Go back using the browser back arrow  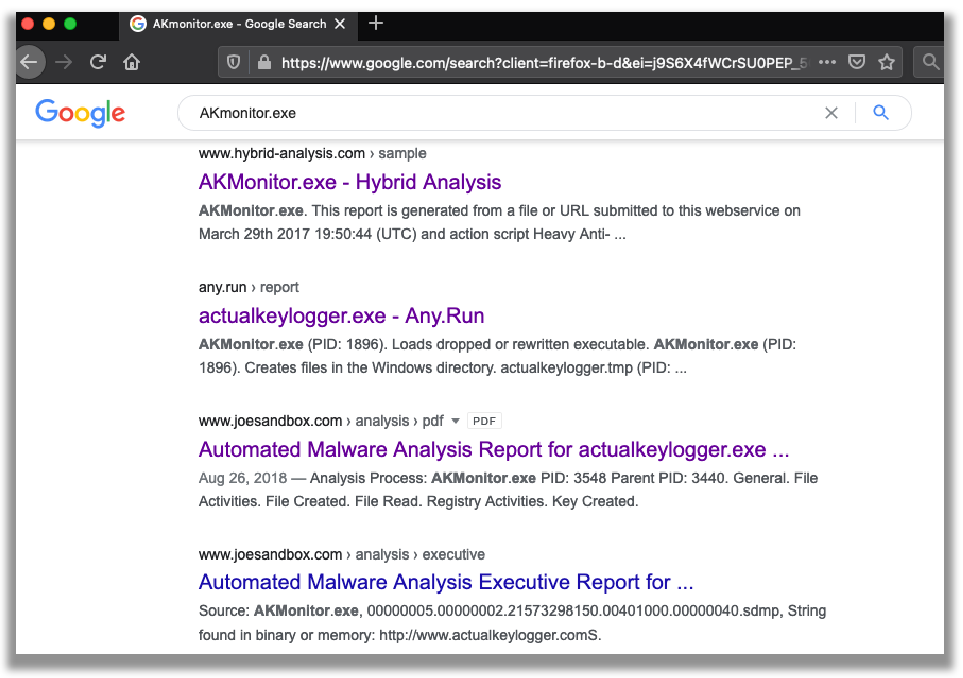pyautogui.click(x=29, y=62)
